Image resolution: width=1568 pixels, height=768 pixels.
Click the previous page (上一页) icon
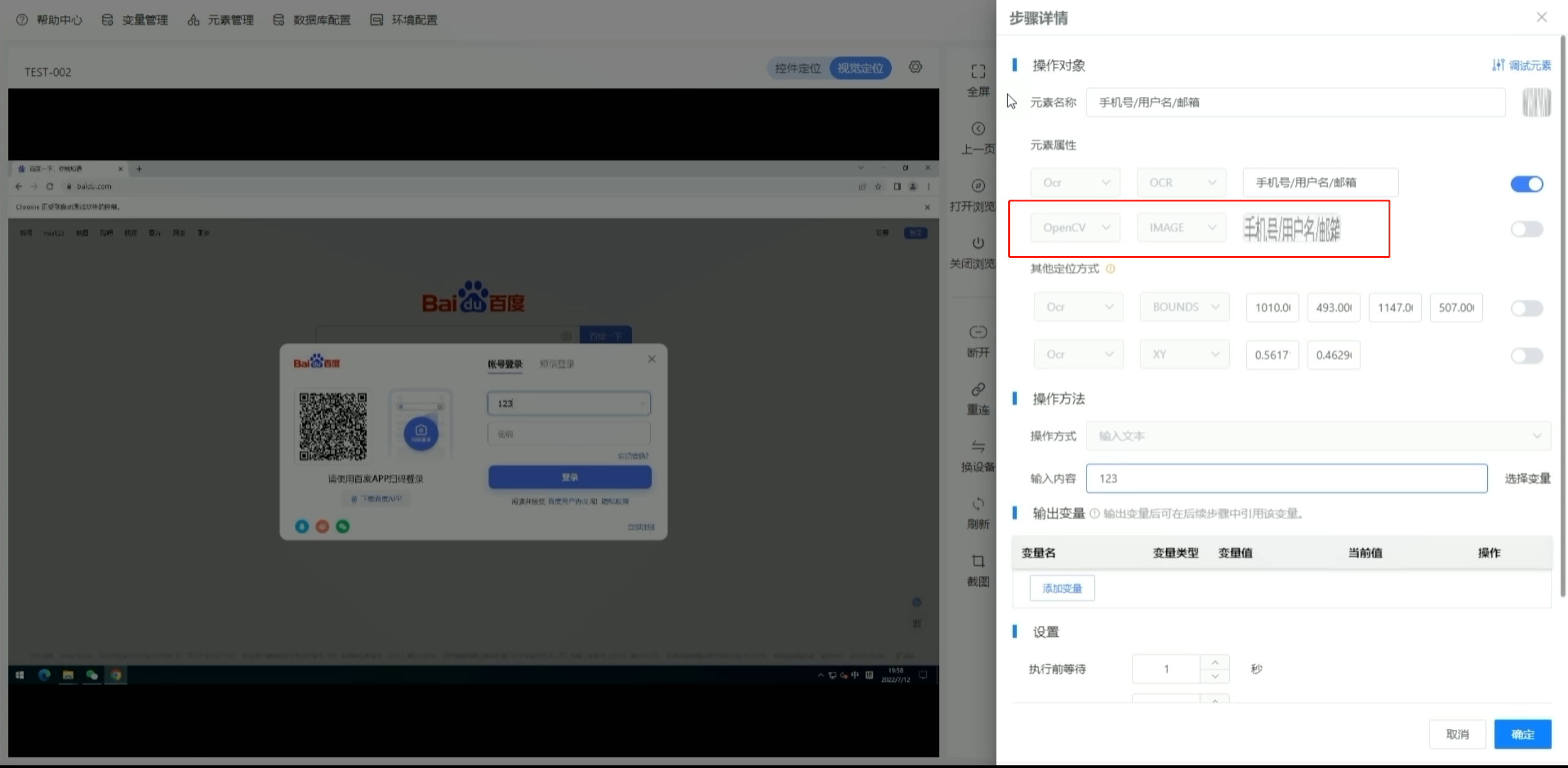(978, 129)
